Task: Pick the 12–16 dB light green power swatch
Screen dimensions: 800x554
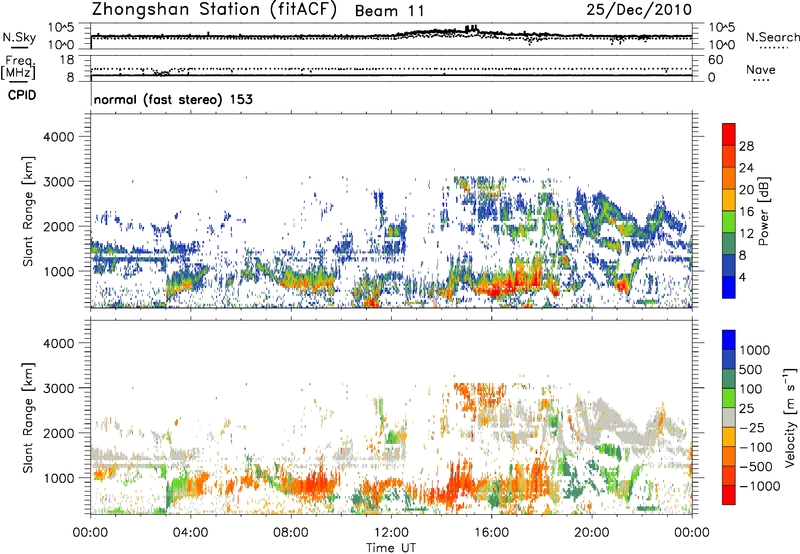Action: pyautogui.click(x=729, y=222)
